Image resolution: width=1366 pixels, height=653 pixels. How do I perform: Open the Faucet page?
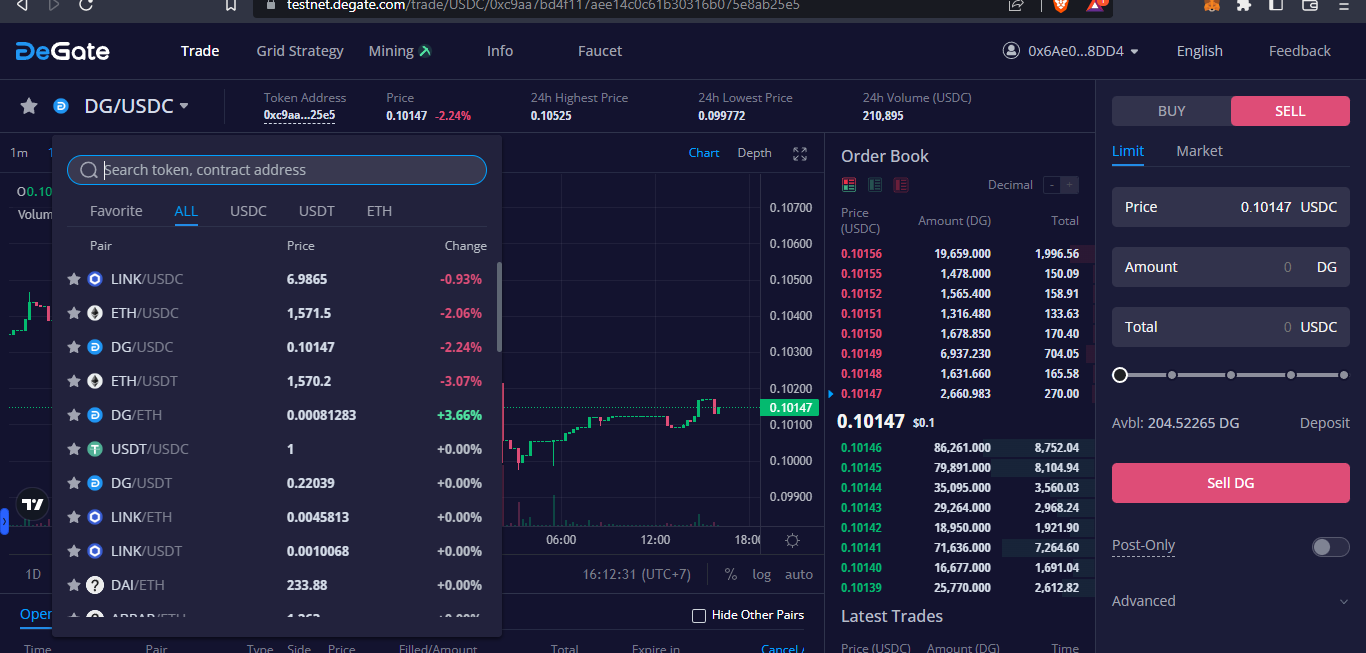(x=600, y=51)
